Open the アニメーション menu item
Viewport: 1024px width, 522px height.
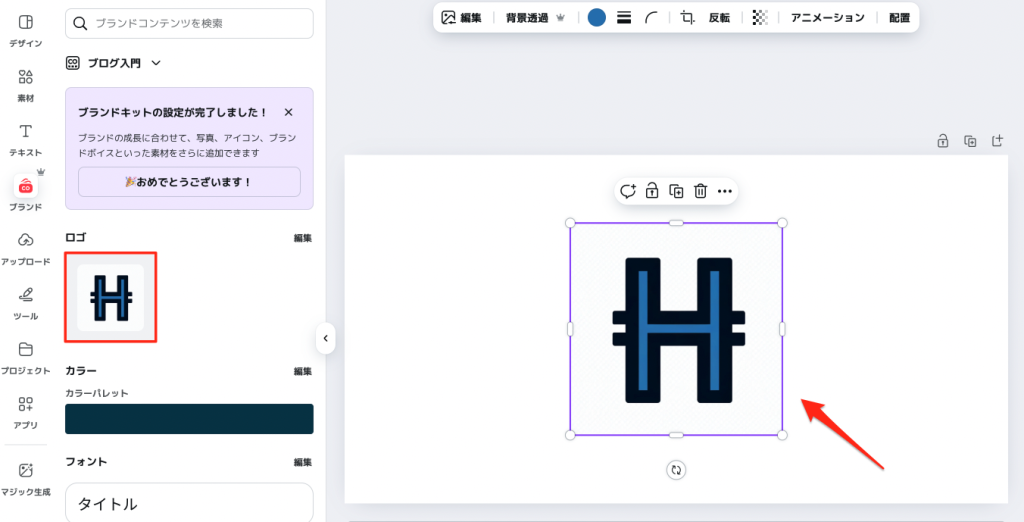(827, 17)
